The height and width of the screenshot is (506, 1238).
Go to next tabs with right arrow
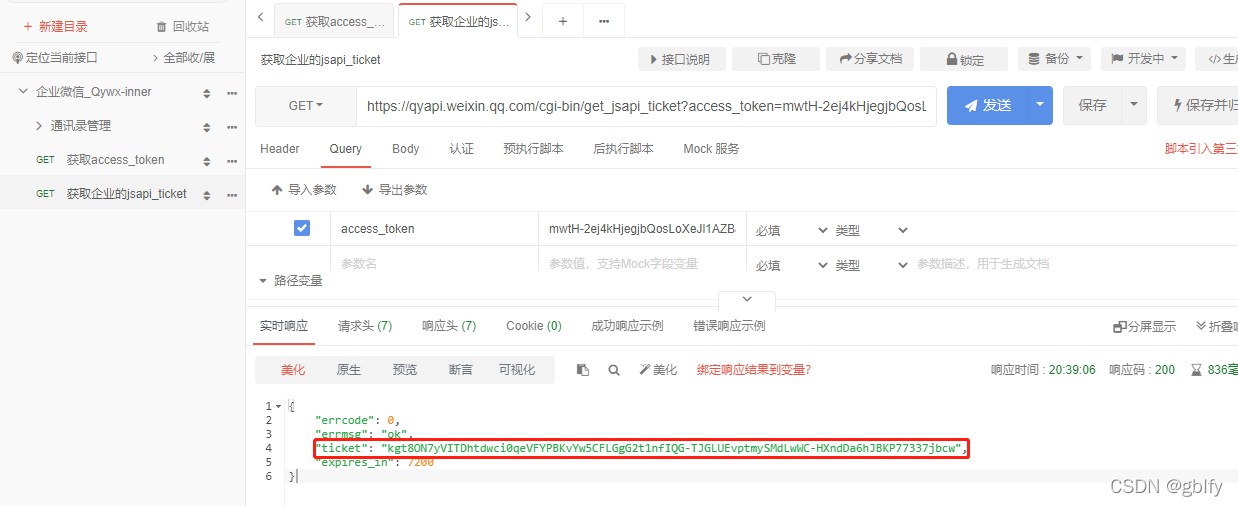pos(528,17)
